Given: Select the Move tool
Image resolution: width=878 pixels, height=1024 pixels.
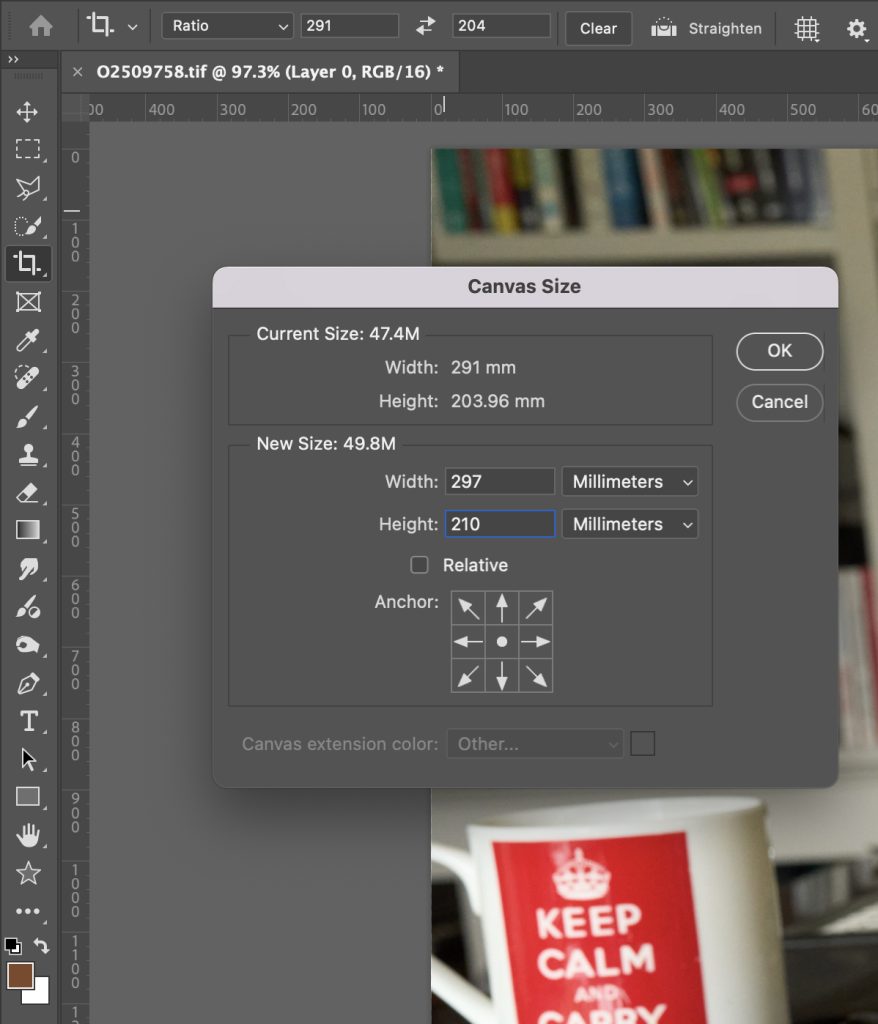Looking at the screenshot, I should click(28, 111).
